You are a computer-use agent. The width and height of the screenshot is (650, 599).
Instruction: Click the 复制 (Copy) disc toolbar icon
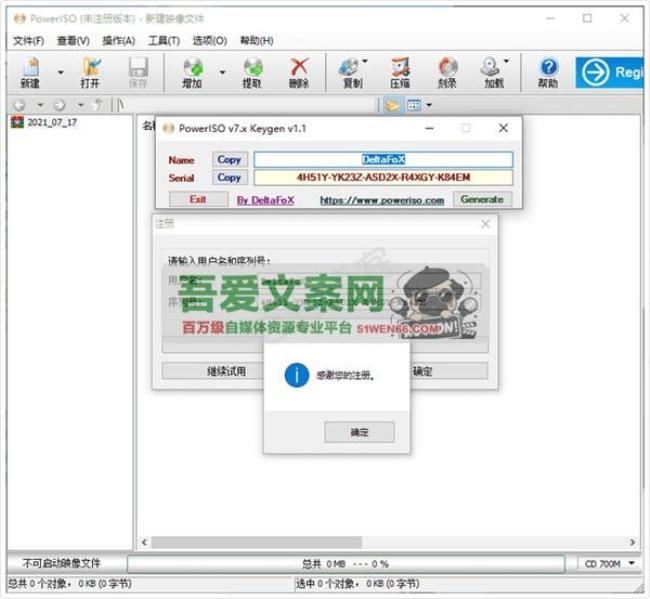click(352, 72)
